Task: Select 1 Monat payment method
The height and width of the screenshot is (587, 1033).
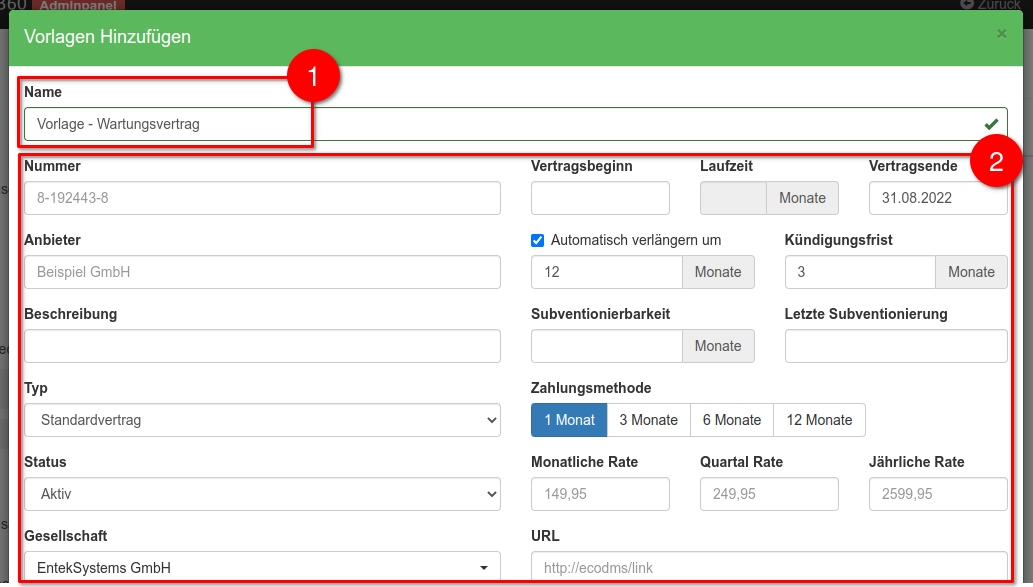Action: [x=569, y=420]
